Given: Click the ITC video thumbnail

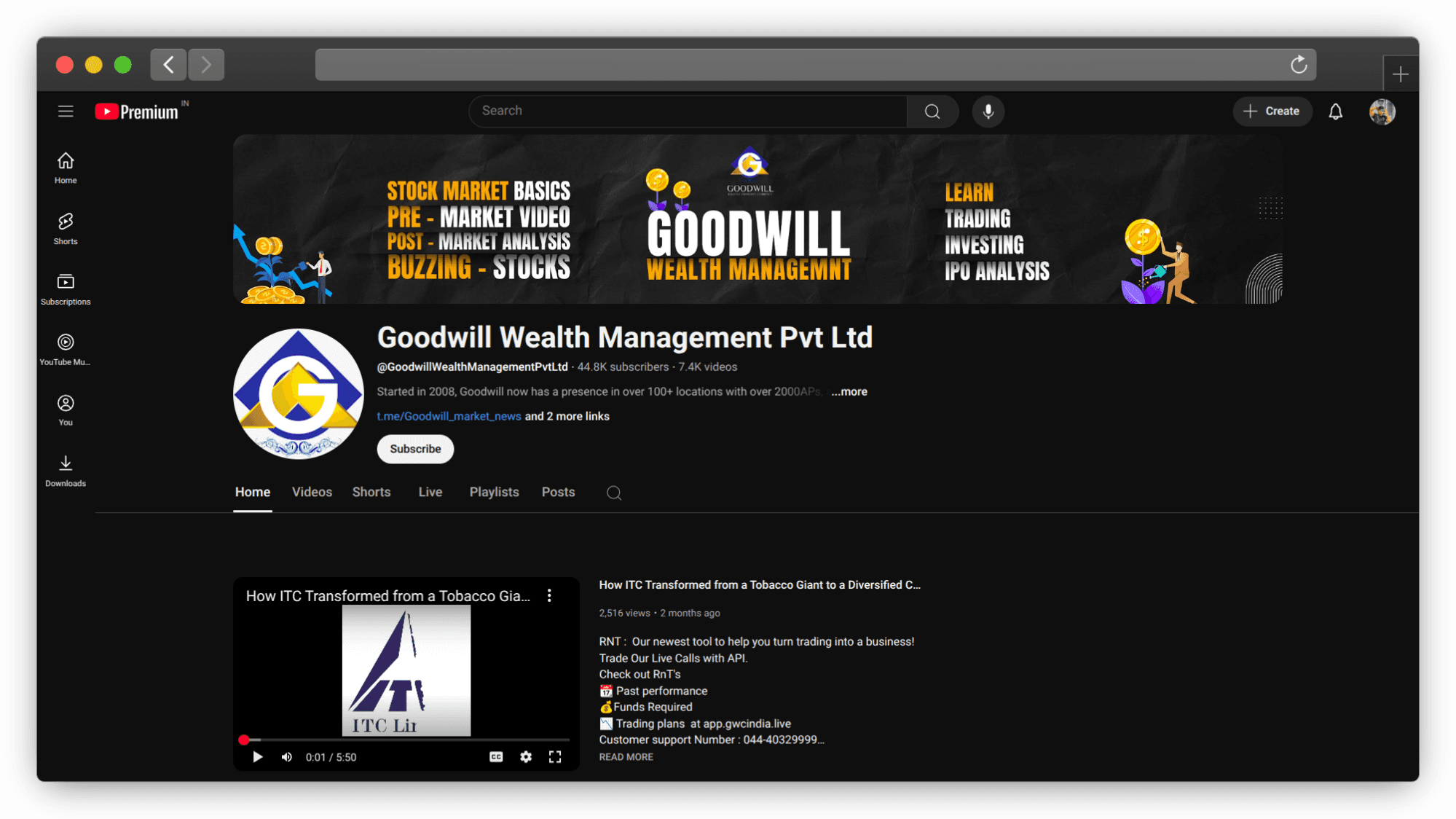Looking at the screenshot, I should [406, 670].
